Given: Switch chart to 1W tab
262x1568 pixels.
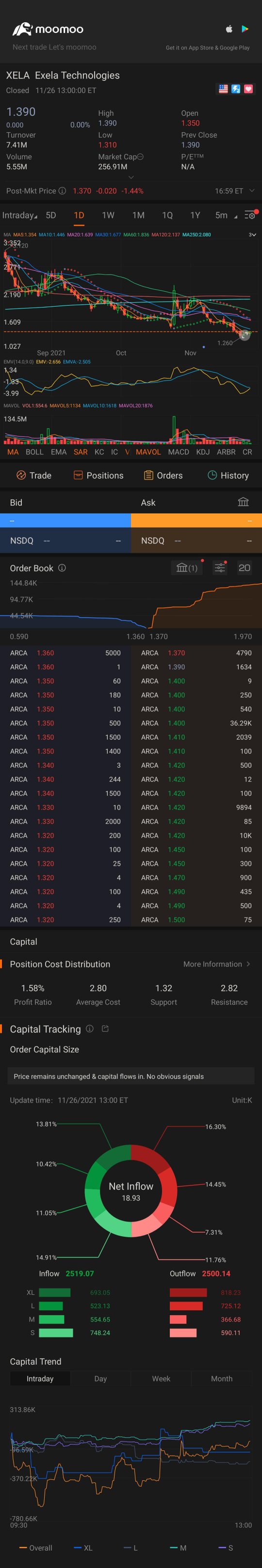Looking at the screenshot, I should pyautogui.click(x=108, y=215).
